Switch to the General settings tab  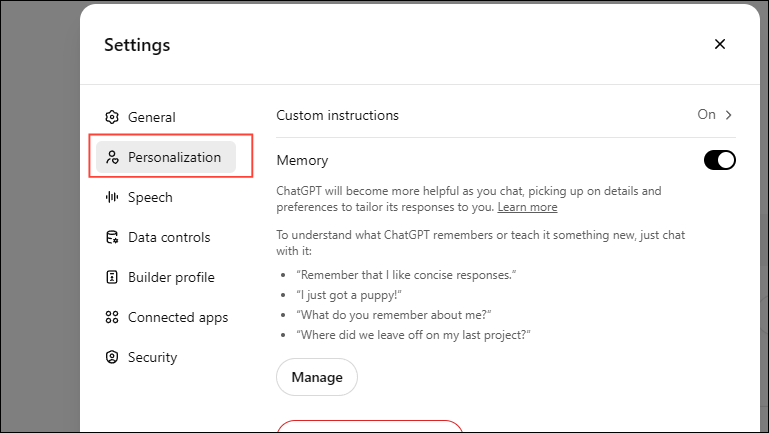pos(151,117)
